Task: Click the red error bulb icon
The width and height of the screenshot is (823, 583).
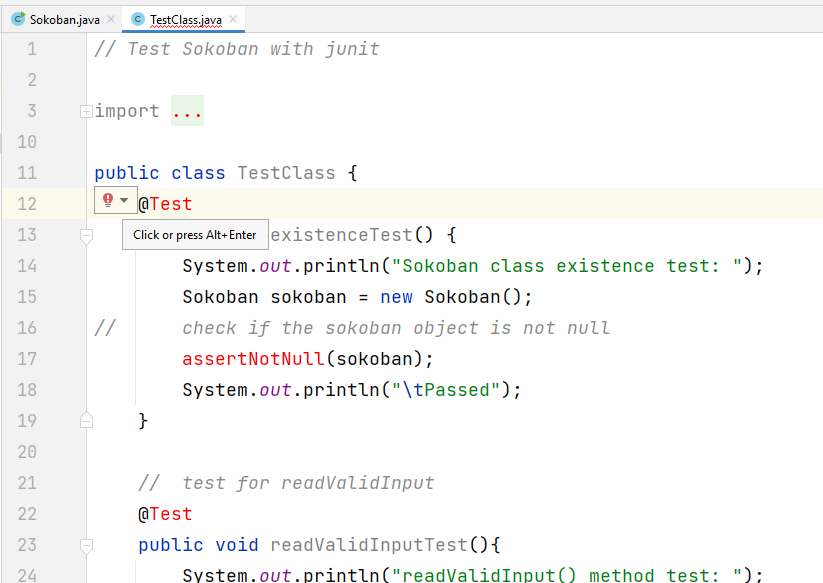Action: click(x=108, y=201)
